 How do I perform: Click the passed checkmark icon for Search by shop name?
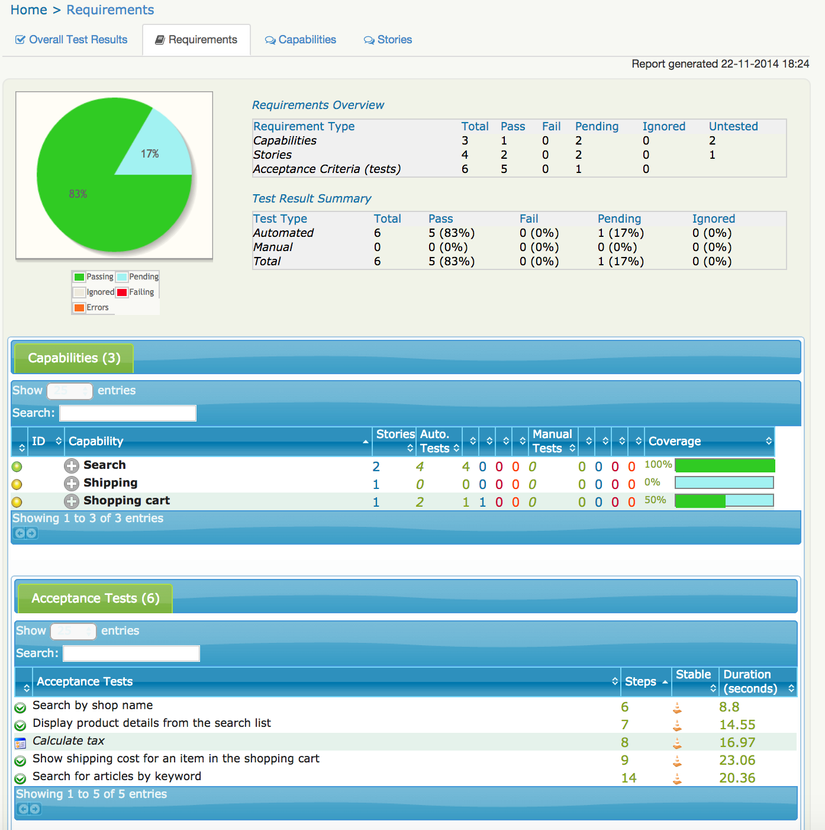[x=20, y=708]
